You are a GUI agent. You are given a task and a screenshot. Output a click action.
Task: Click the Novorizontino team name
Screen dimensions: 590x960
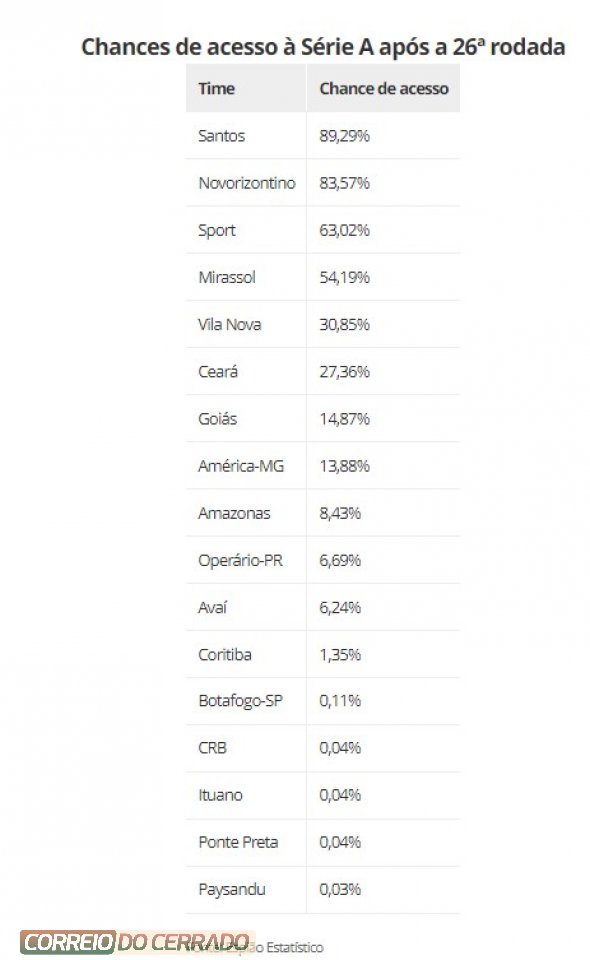(247, 183)
